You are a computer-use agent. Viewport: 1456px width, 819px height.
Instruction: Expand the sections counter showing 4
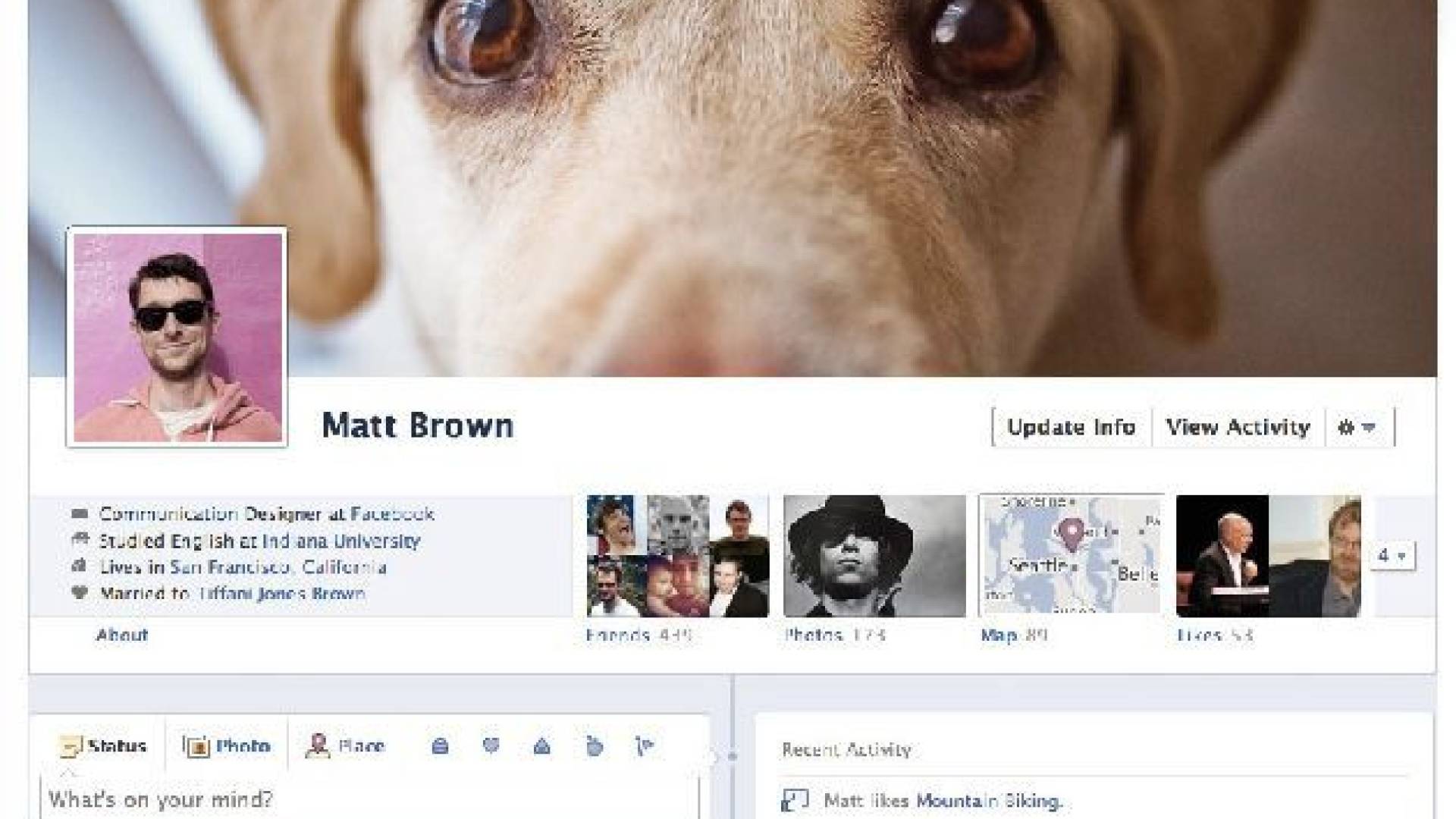pos(1392,556)
